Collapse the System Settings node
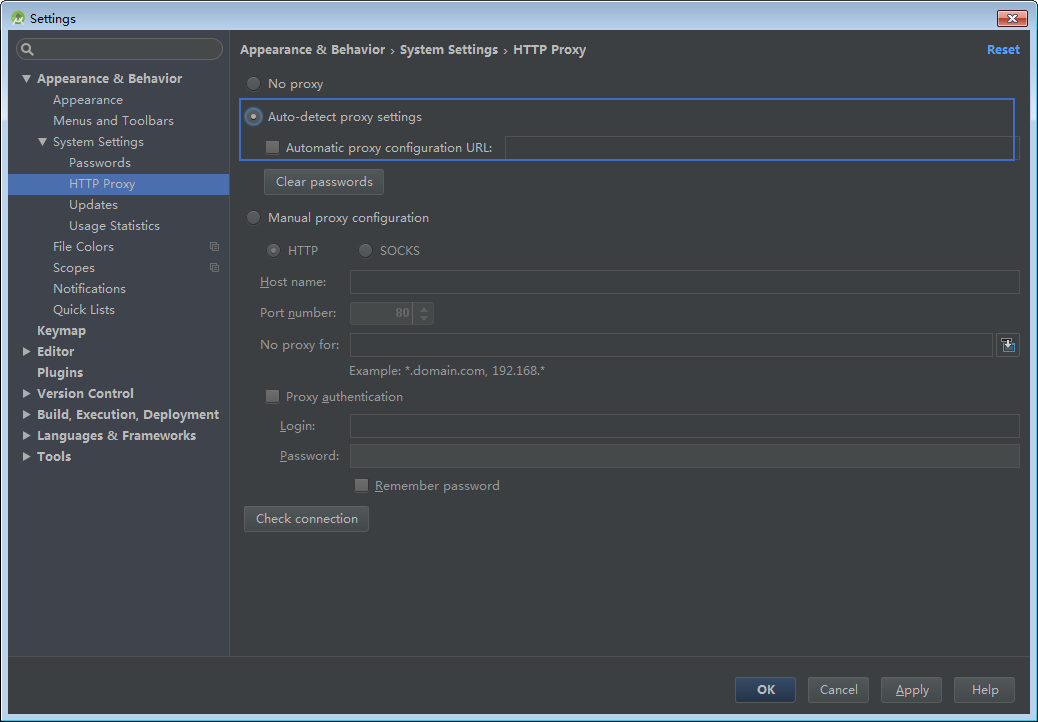This screenshot has height=722, width=1038. click(43, 142)
